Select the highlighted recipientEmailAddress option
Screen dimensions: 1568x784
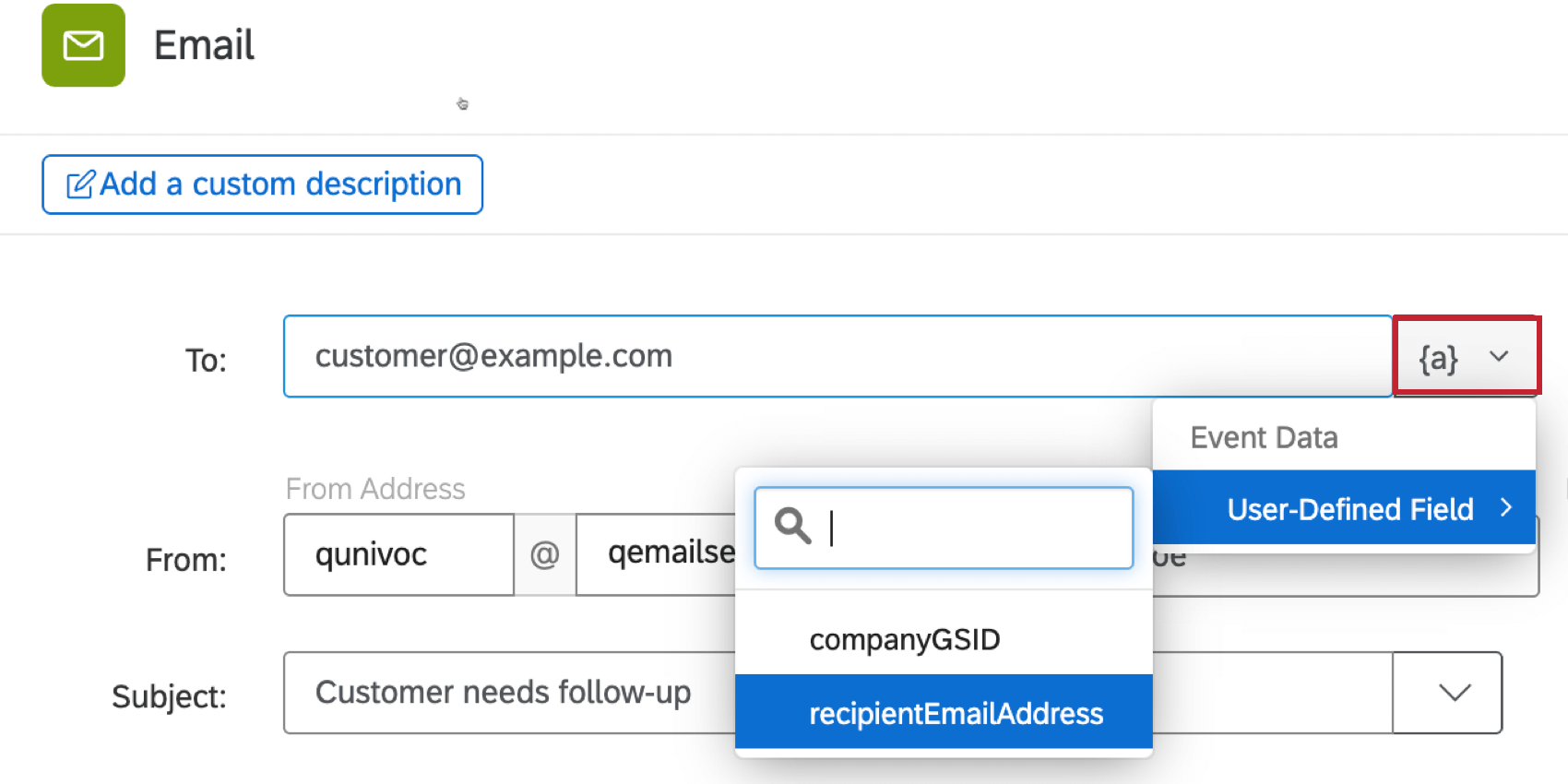pyautogui.click(x=956, y=712)
